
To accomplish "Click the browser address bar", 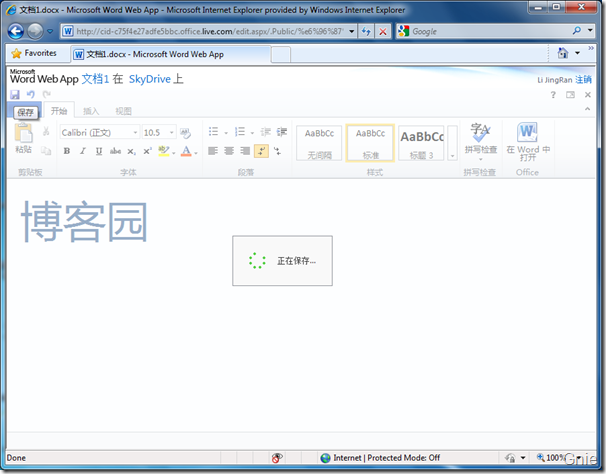I will tap(209, 31).
